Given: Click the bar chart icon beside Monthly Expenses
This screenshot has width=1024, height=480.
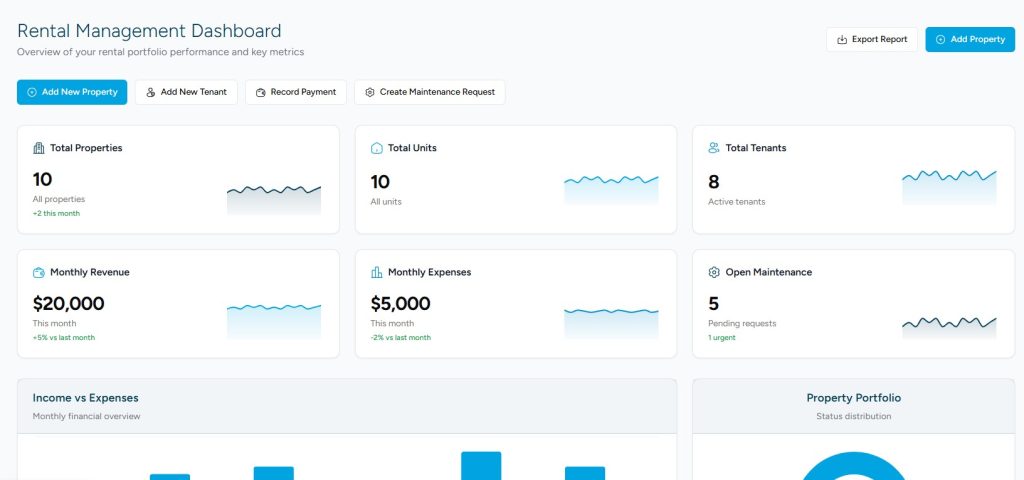Looking at the screenshot, I should [377, 272].
